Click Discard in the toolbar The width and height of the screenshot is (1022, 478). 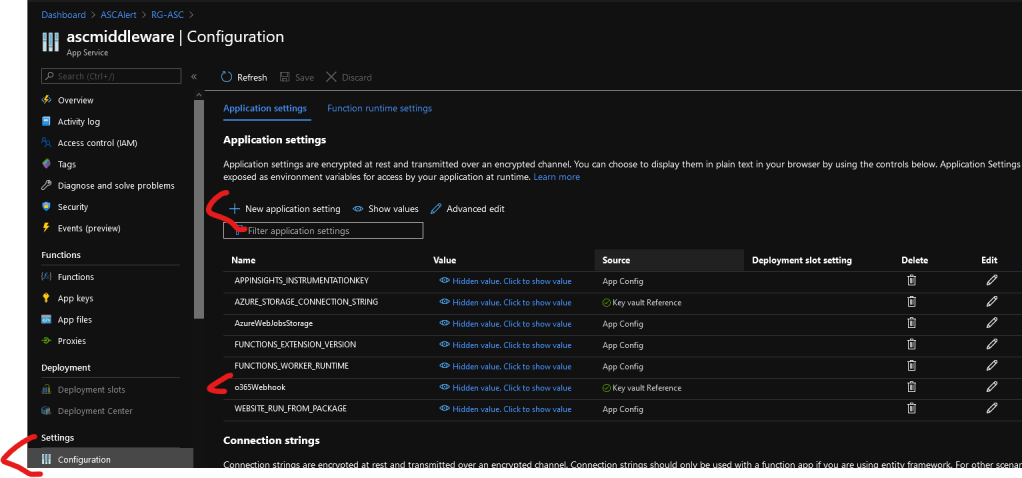pos(349,77)
